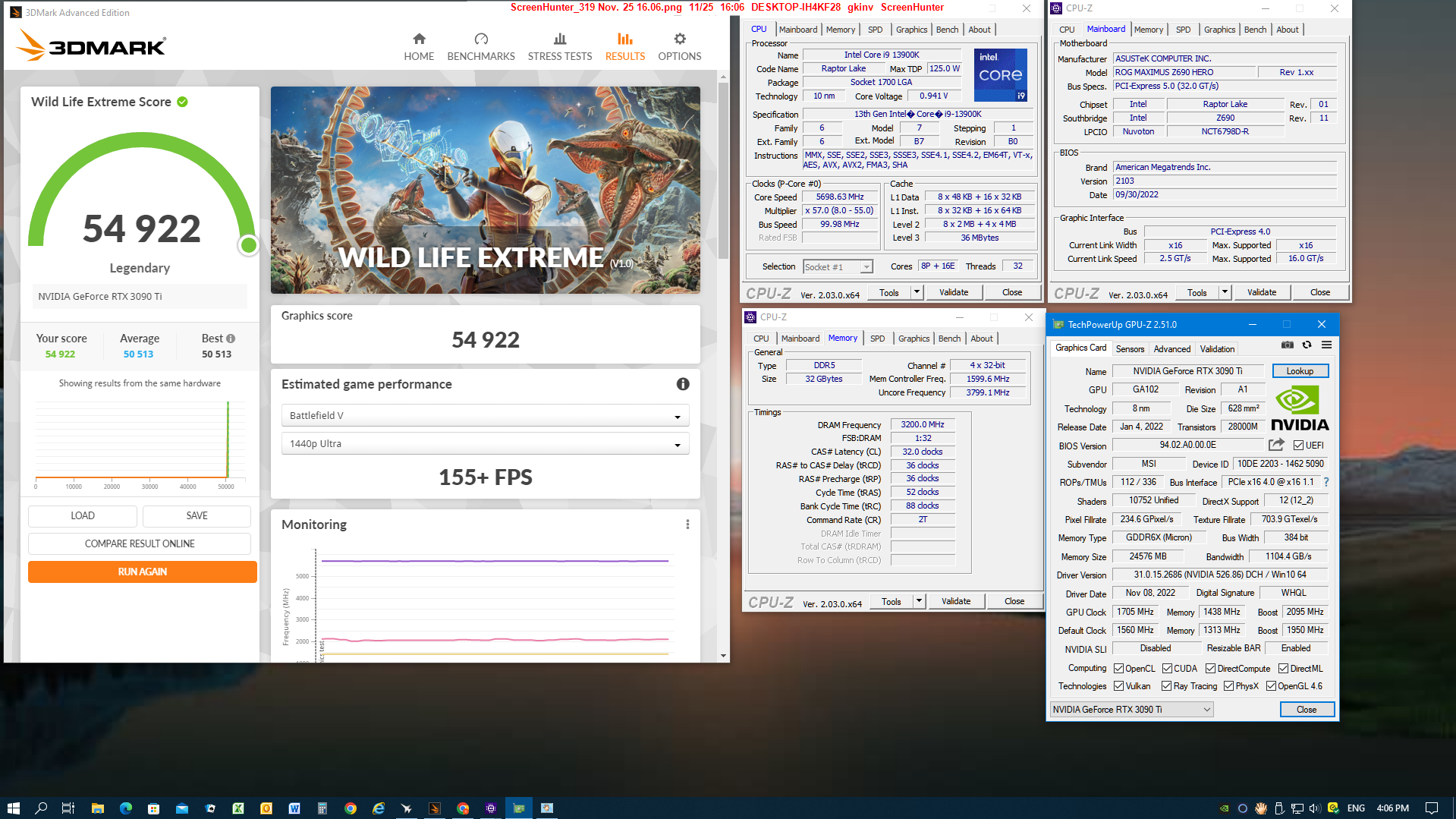
Task: Open Task View from the taskbar
Action: tap(68, 808)
